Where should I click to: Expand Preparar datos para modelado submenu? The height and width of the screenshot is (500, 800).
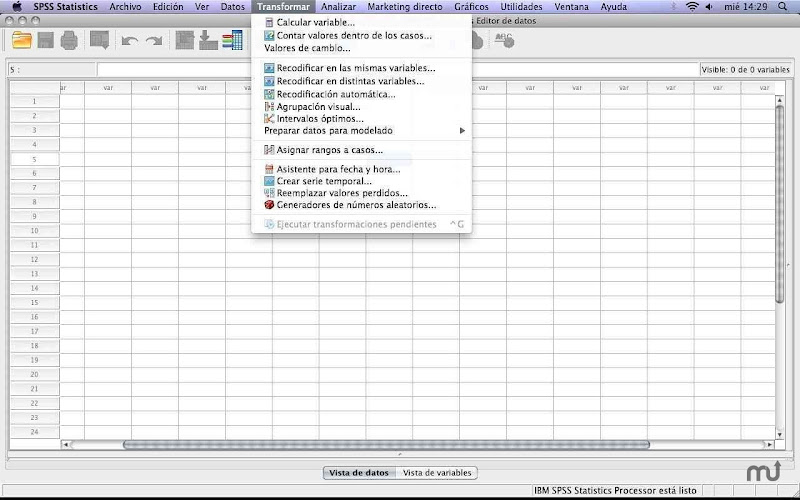pos(362,131)
